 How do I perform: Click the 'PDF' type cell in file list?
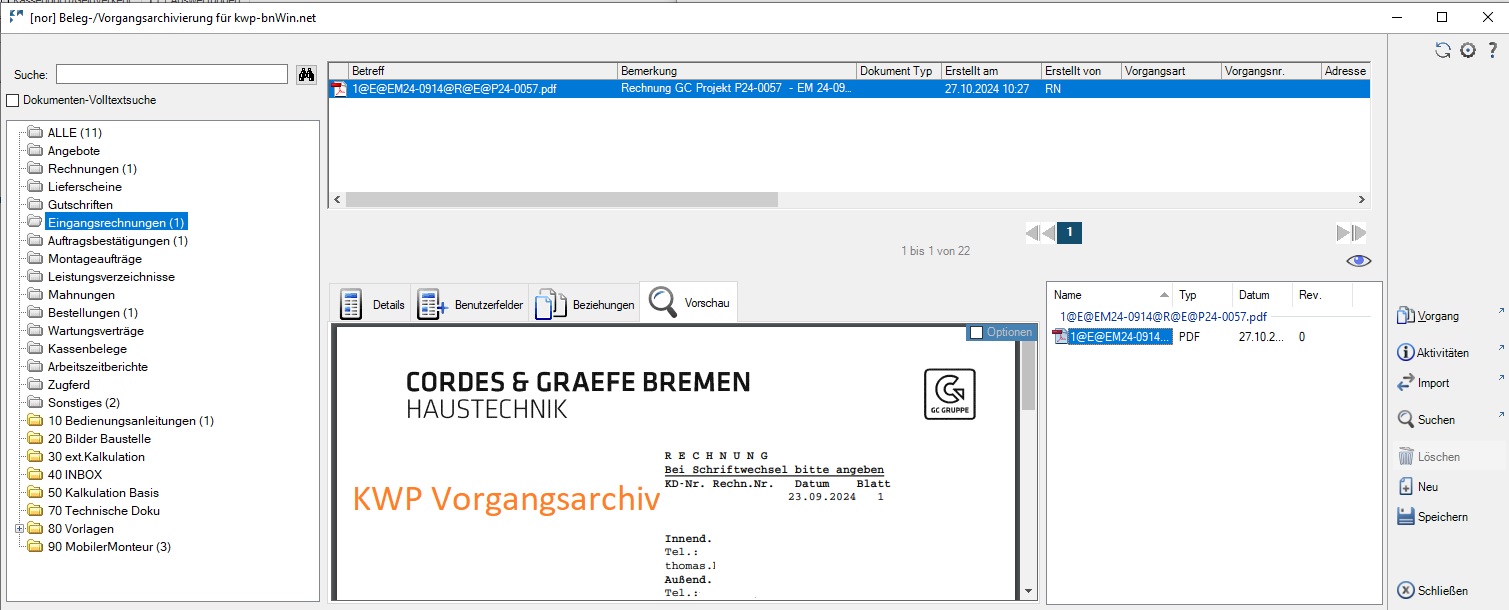coord(1189,337)
